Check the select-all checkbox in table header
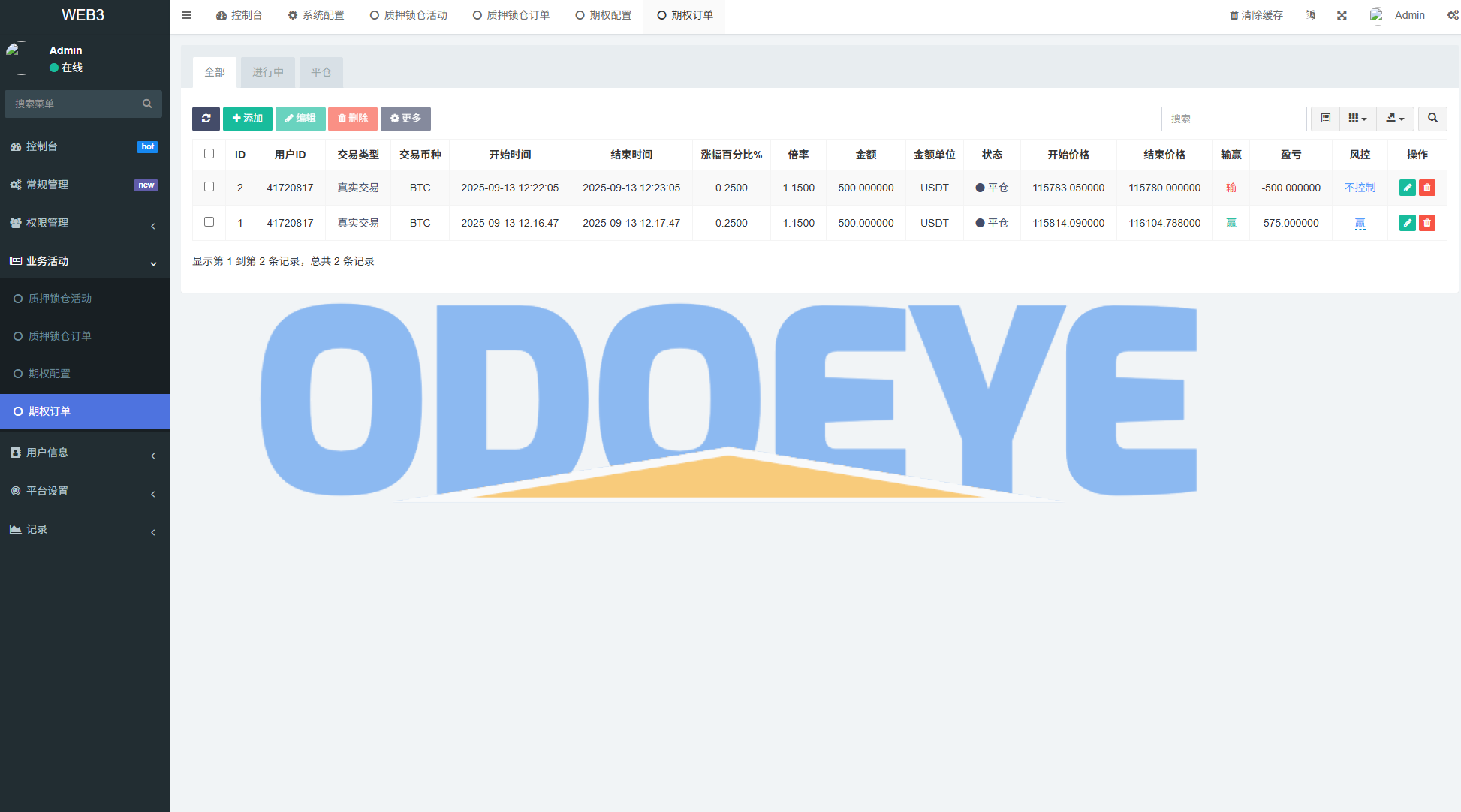 209,154
